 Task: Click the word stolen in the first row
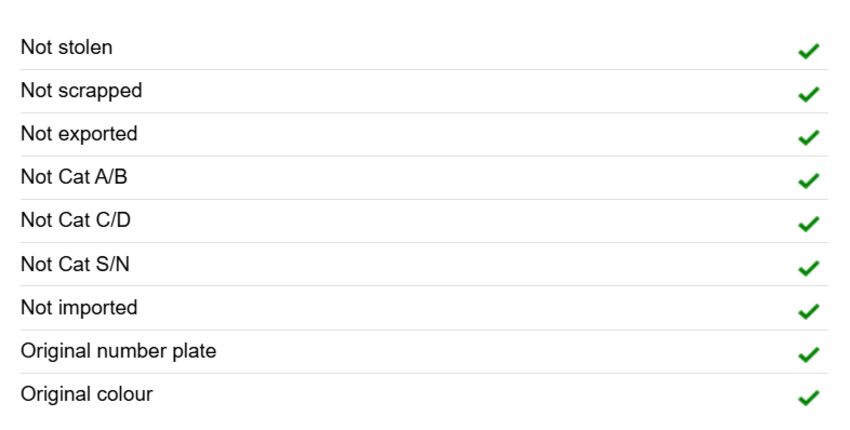click(85, 47)
